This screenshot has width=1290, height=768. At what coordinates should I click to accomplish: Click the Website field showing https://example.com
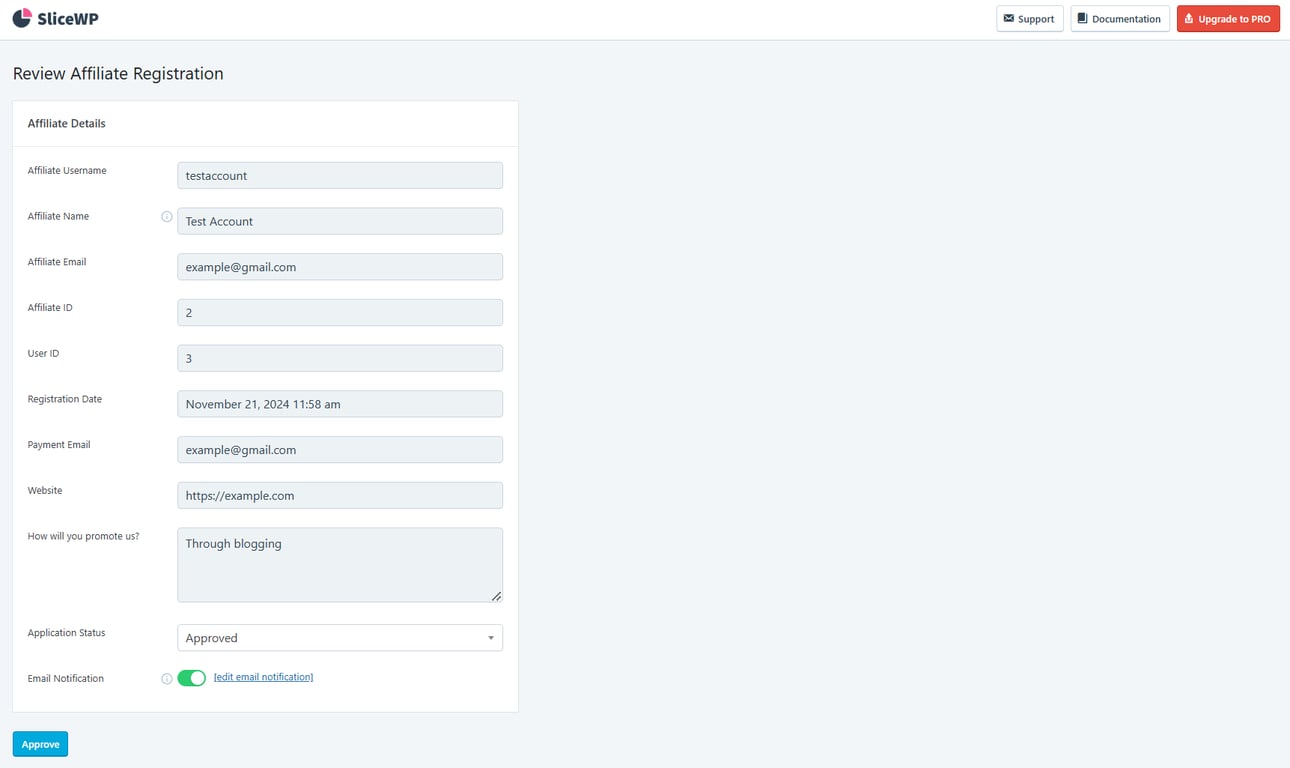tap(339, 495)
